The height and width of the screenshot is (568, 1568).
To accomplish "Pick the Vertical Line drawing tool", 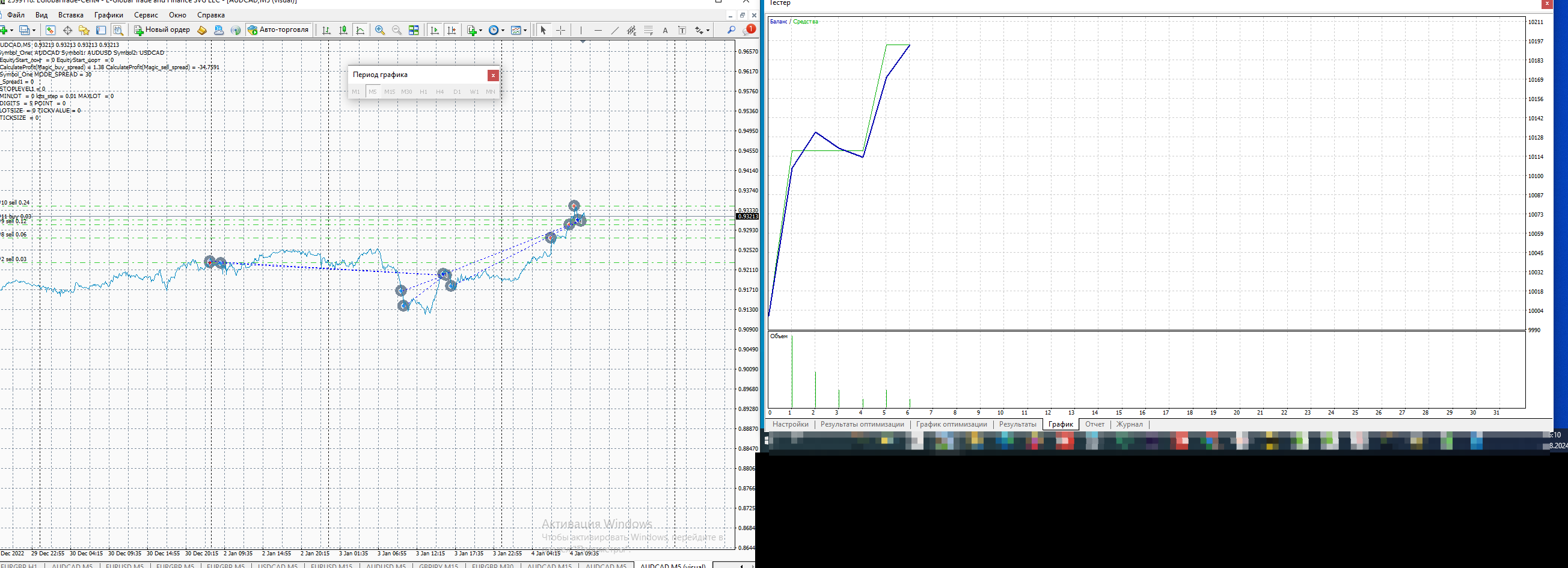I will [581, 30].
